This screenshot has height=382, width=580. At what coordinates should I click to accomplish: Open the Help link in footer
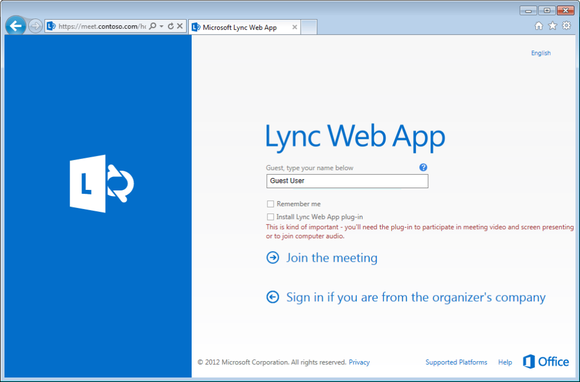coord(505,362)
